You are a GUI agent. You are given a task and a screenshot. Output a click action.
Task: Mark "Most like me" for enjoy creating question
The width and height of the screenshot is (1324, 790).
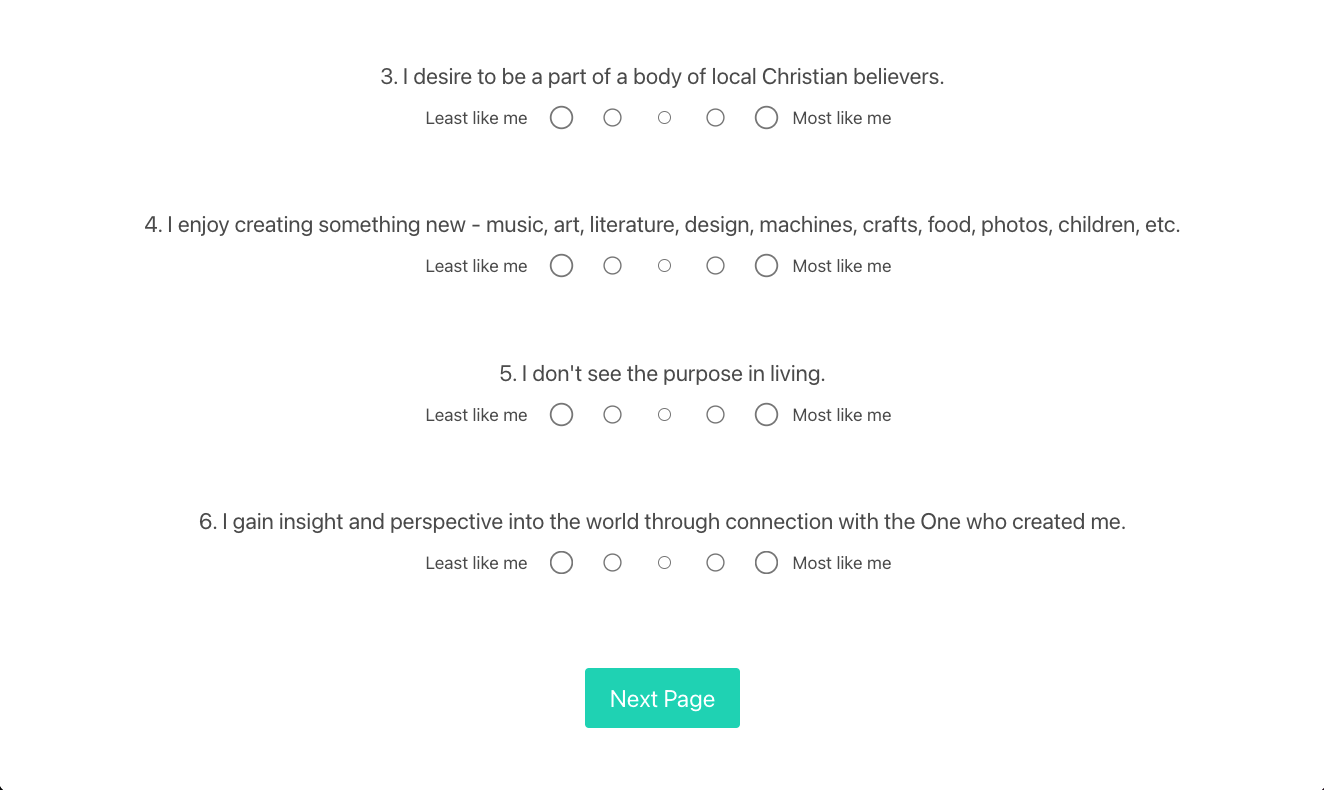[x=766, y=266]
